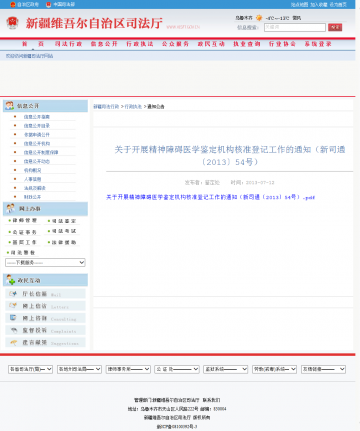Open the 下属服务 dropdown in sidebar
360x431 pixels.
(45, 263)
